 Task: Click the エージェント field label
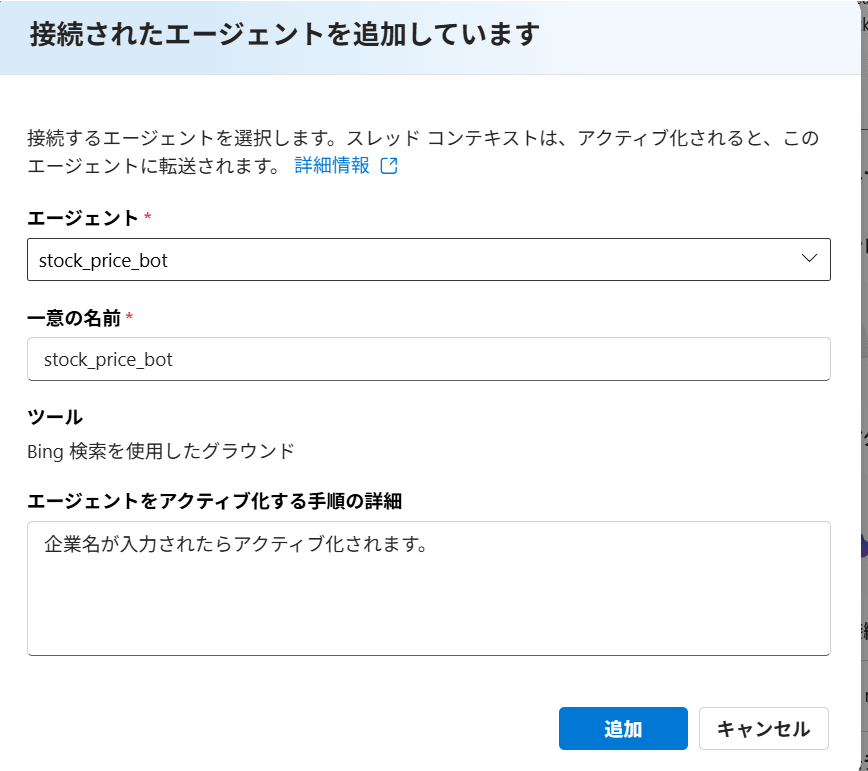click(x=82, y=218)
